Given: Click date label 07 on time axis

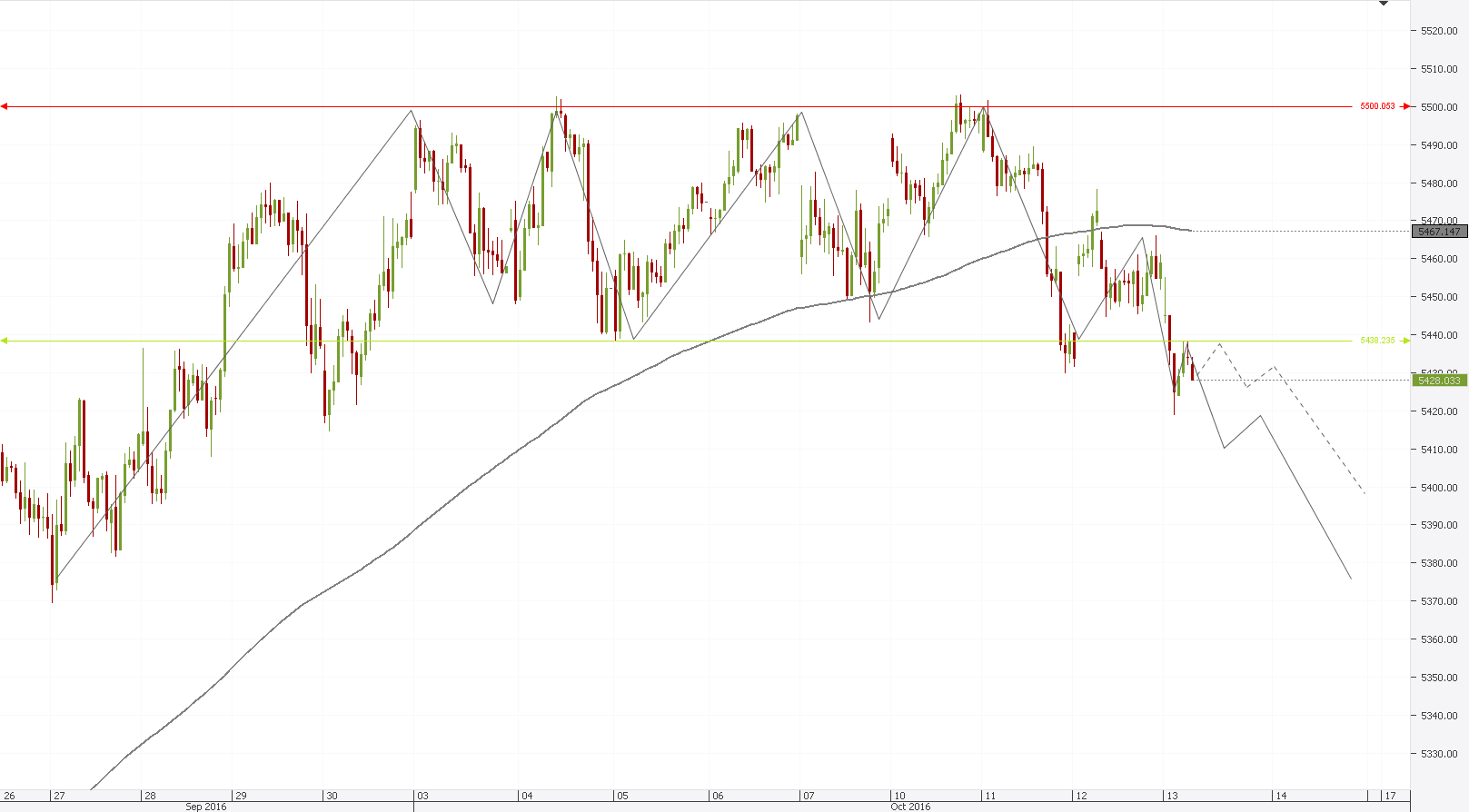Looking at the screenshot, I should [x=809, y=796].
